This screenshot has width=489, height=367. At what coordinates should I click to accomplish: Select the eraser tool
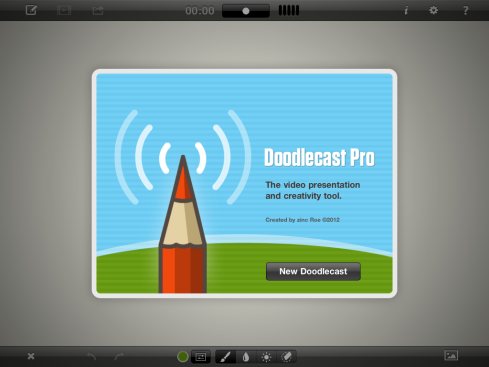pyautogui.click(x=287, y=357)
